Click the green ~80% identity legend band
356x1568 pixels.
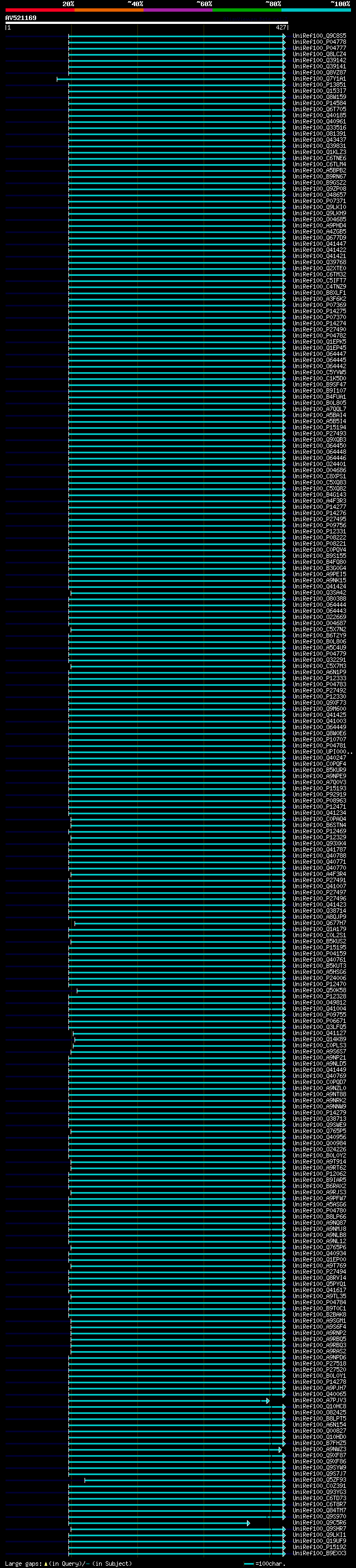[x=247, y=10]
